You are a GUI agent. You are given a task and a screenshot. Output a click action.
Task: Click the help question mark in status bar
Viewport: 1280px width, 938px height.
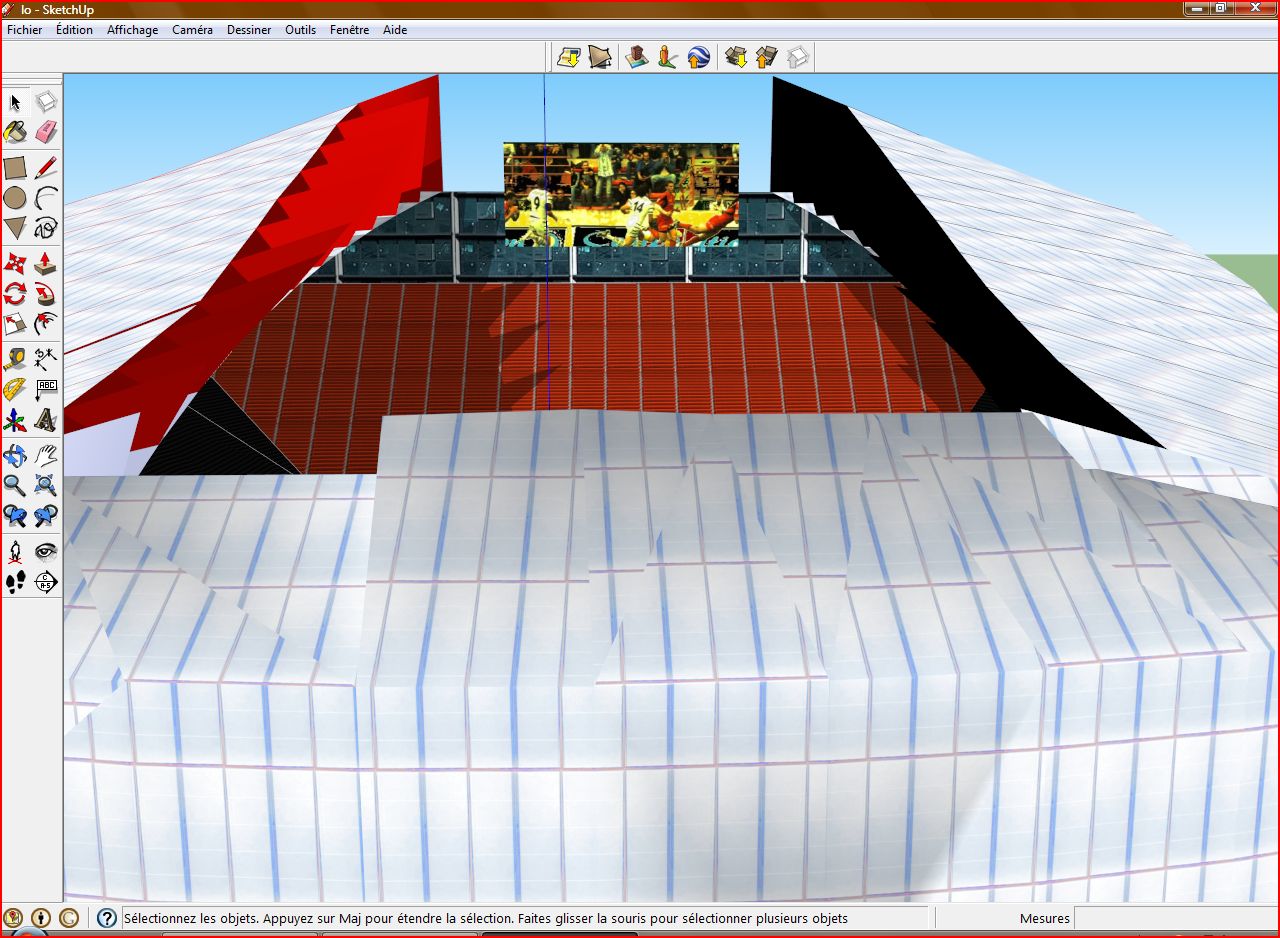107,918
